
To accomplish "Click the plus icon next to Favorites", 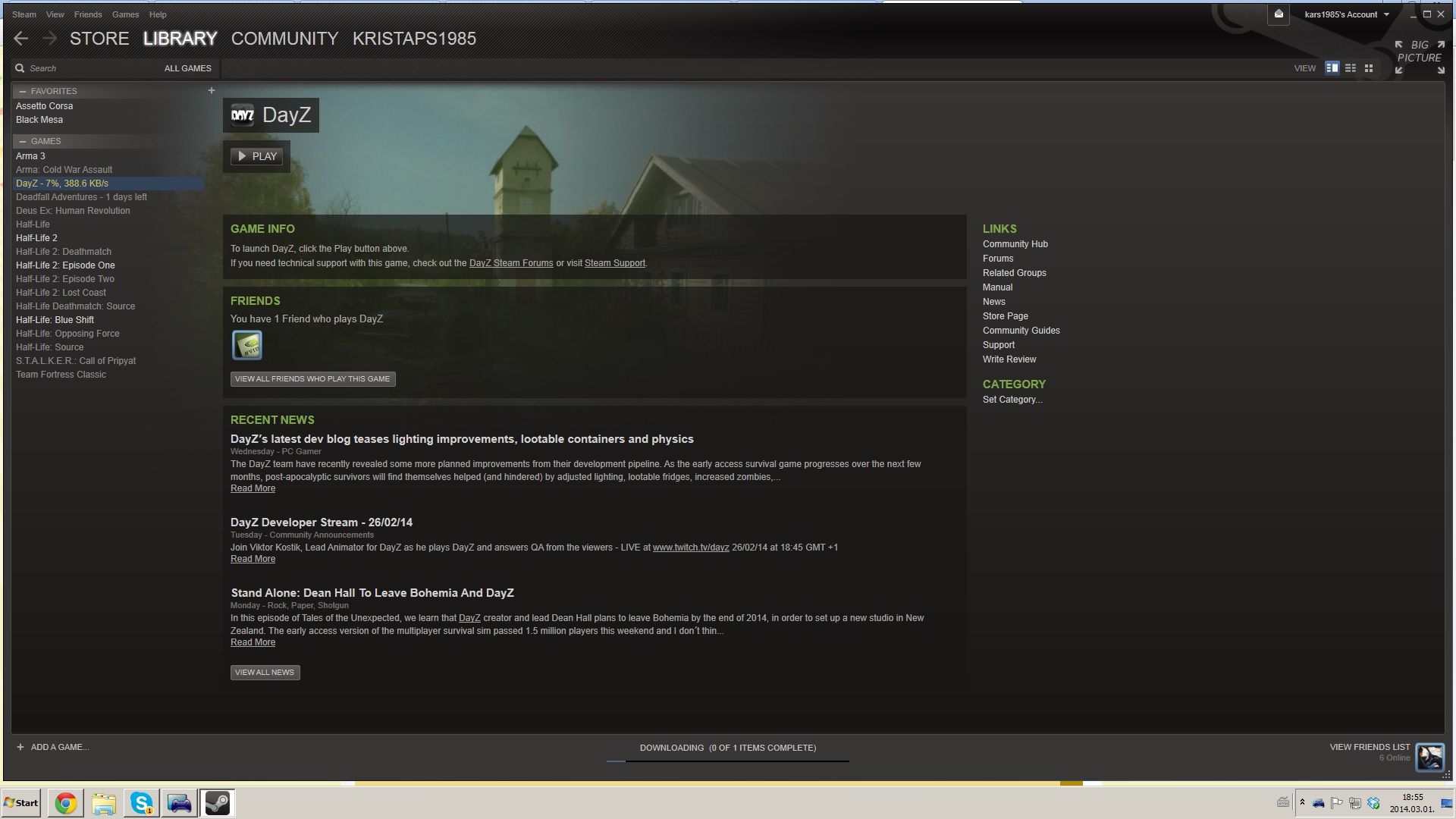I will tap(212, 91).
